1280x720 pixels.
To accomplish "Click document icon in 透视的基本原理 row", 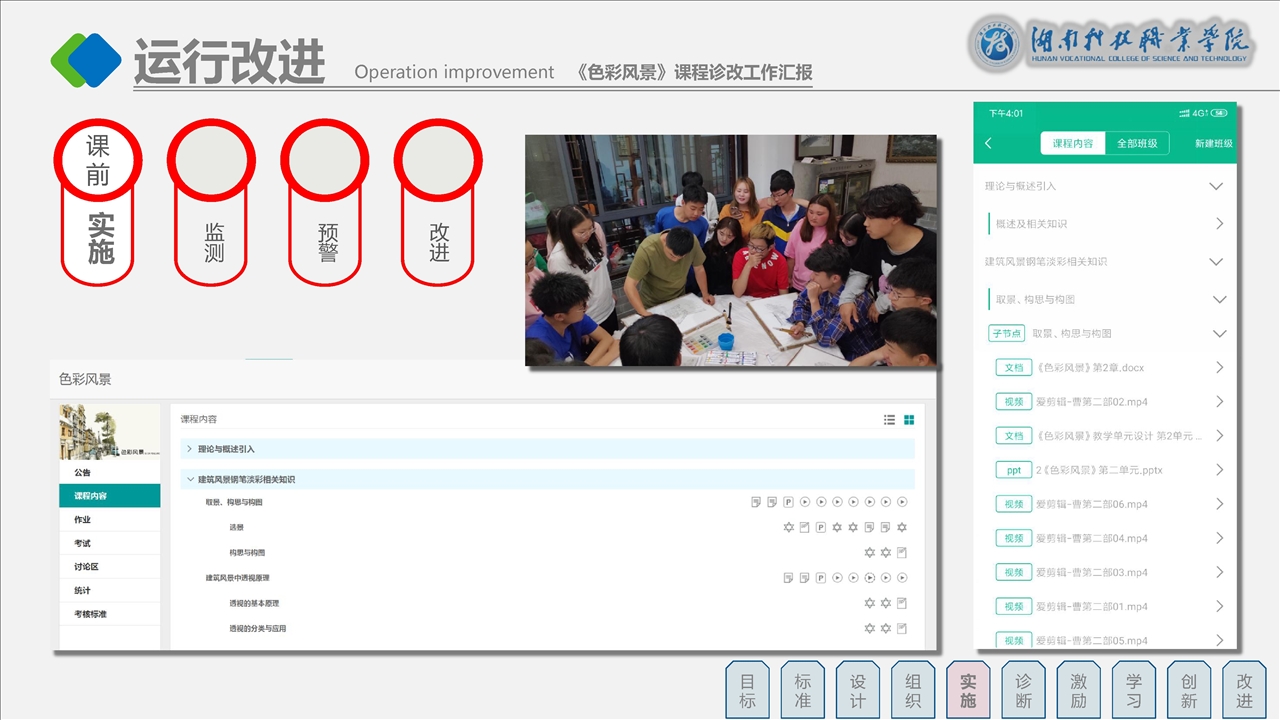I will pyautogui.click(x=902, y=603).
